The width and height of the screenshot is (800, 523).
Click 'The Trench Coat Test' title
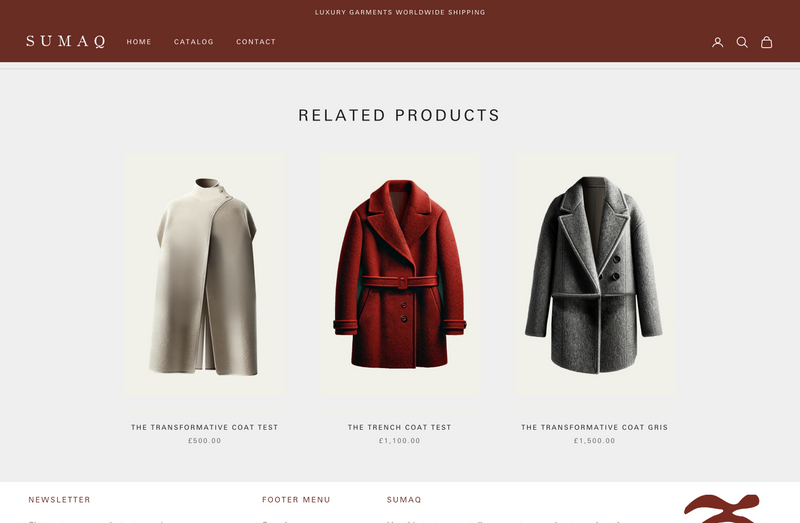399,427
